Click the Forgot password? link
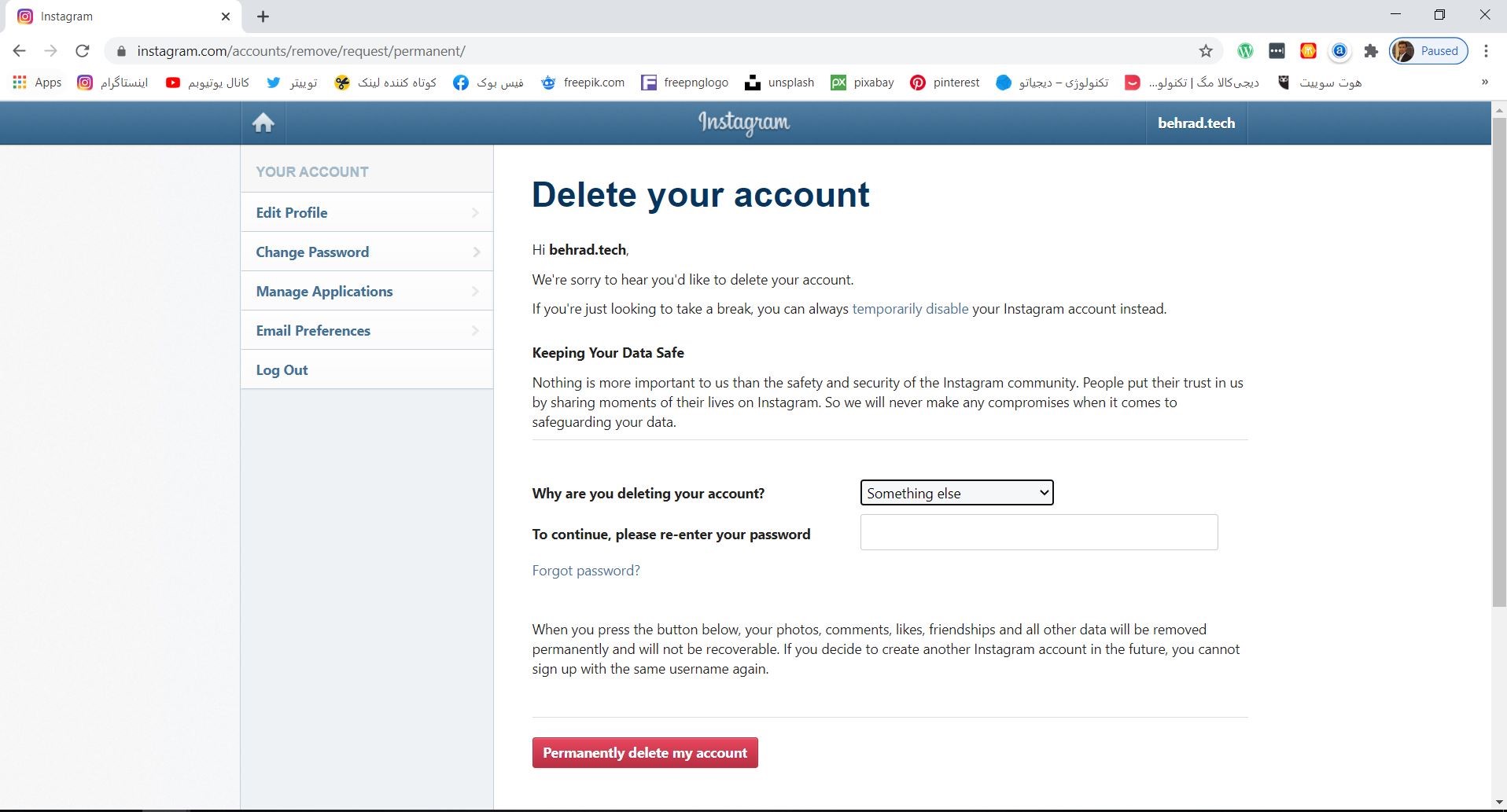Screen dimensions: 1507x812 pyautogui.click(x=586, y=571)
